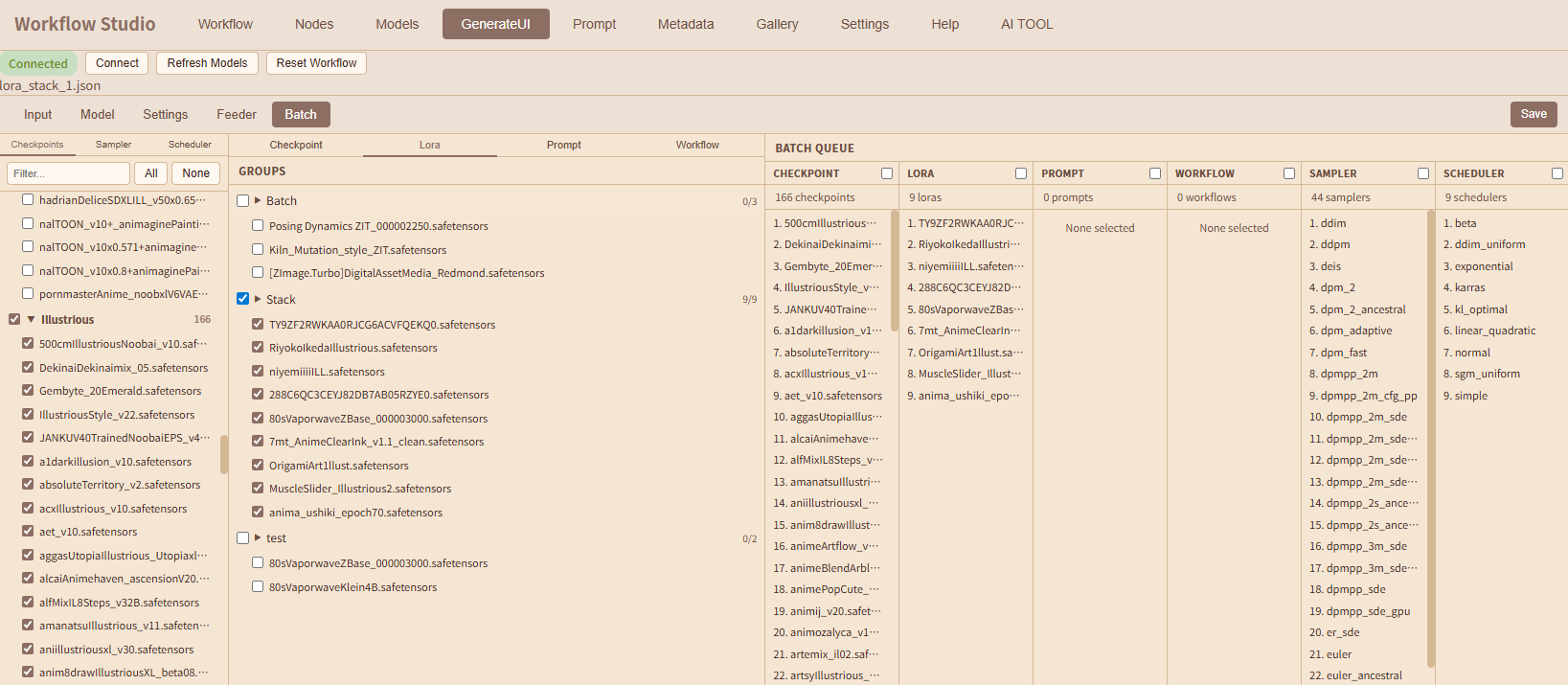The image size is (1568, 685).
Task: Click 9. aet_v10.safetensors in checkpoint queue
Action: tap(828, 396)
